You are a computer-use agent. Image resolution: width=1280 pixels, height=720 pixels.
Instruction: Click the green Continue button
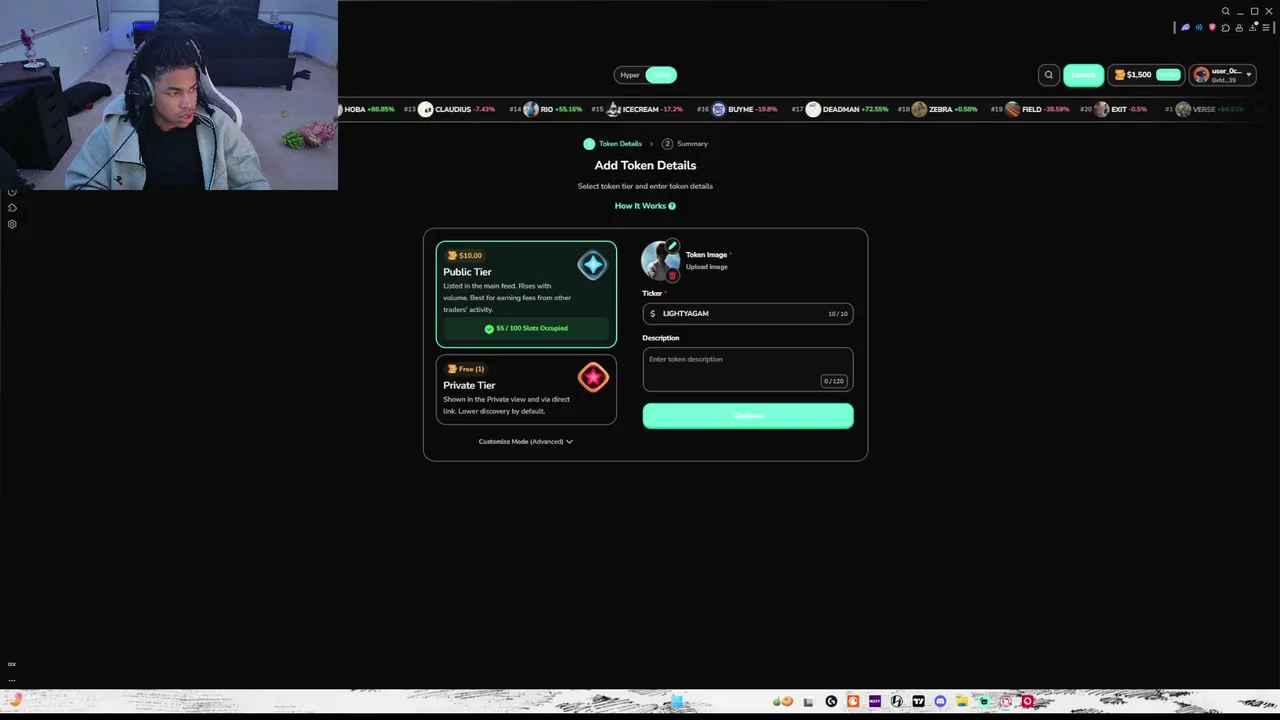748,416
